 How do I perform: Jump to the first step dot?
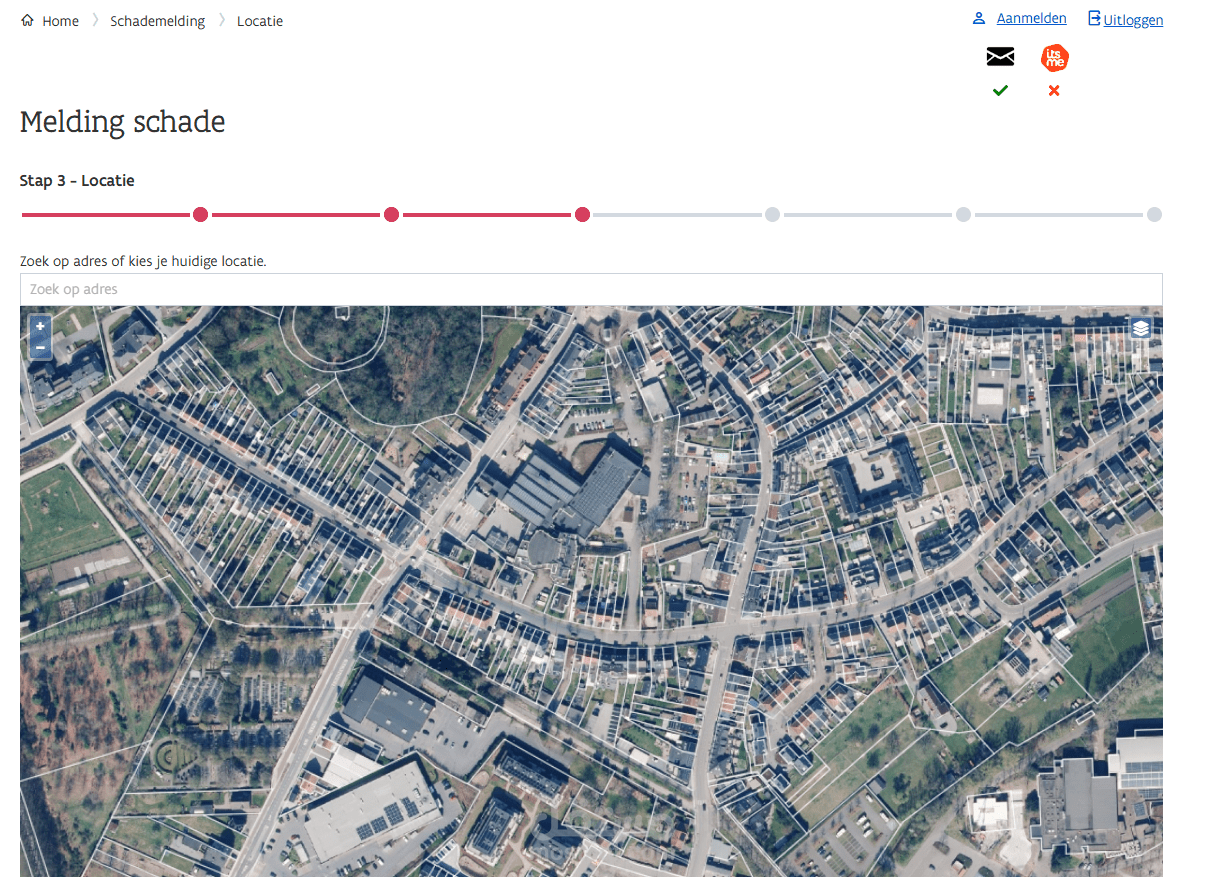[x=200, y=214]
